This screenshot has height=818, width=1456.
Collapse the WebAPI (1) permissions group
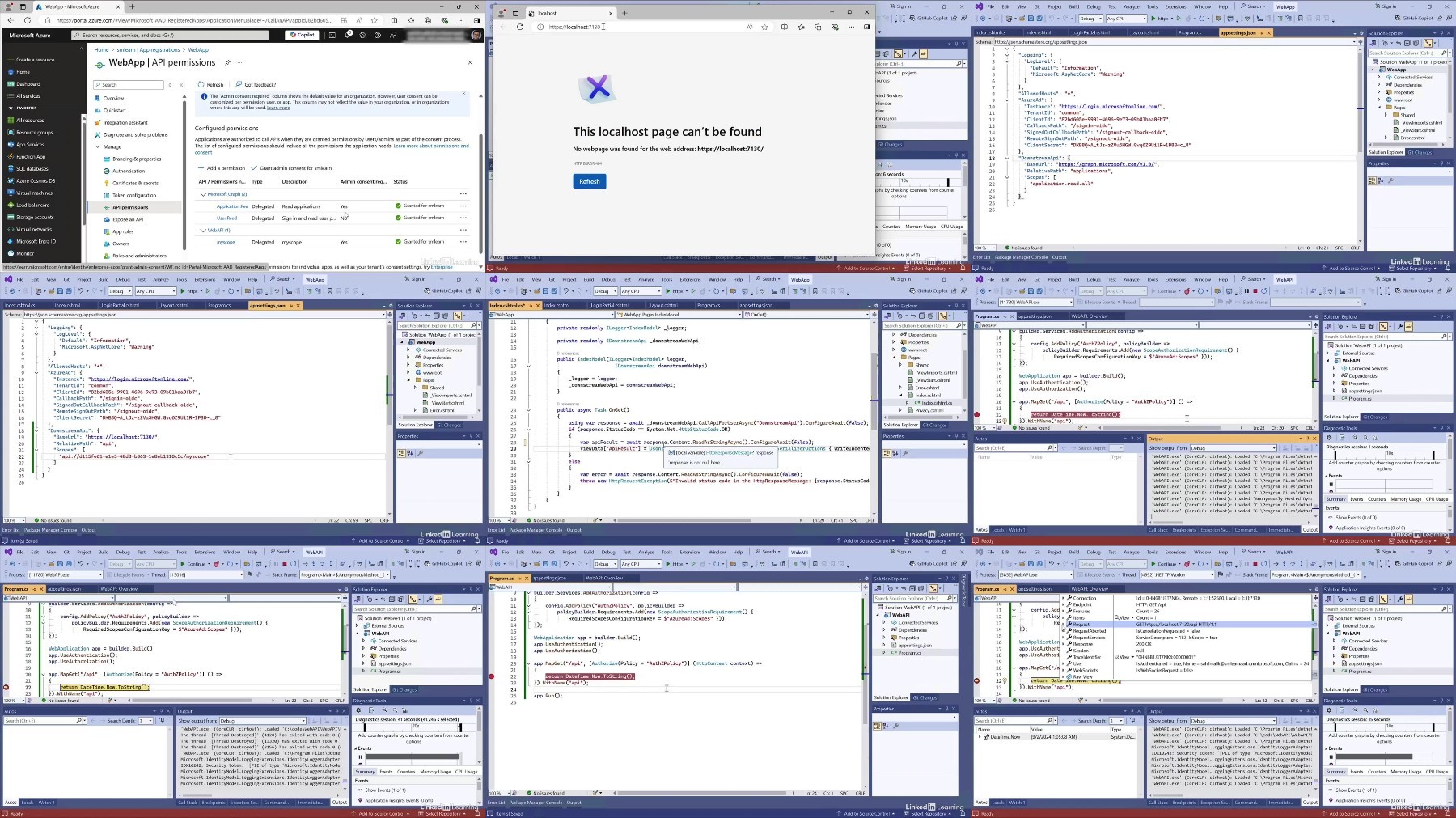point(203,231)
